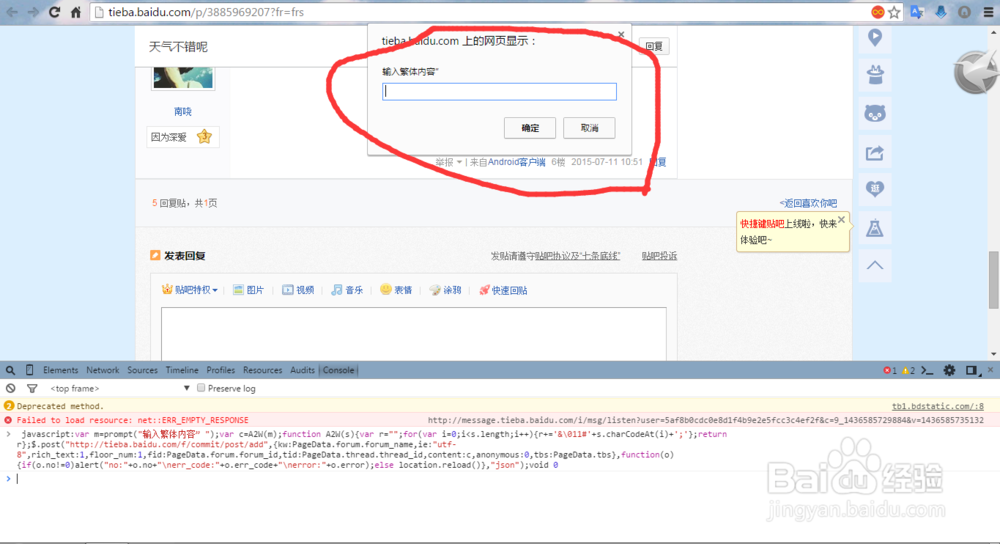Switch to the Sources tab
The image size is (1000, 544).
[142, 370]
